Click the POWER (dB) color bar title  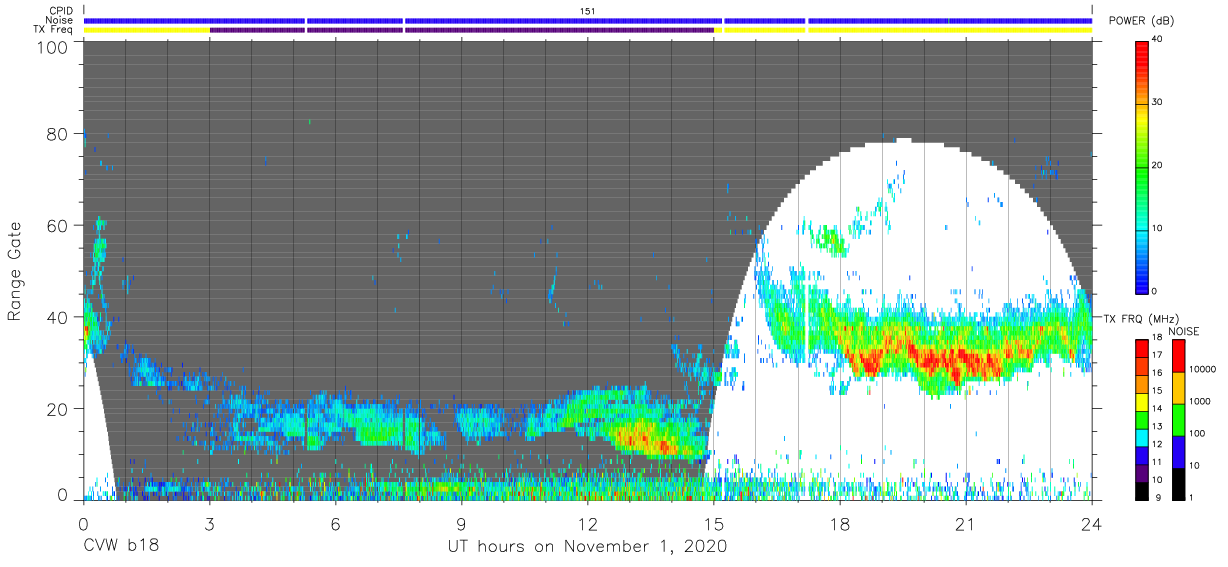1141,21
